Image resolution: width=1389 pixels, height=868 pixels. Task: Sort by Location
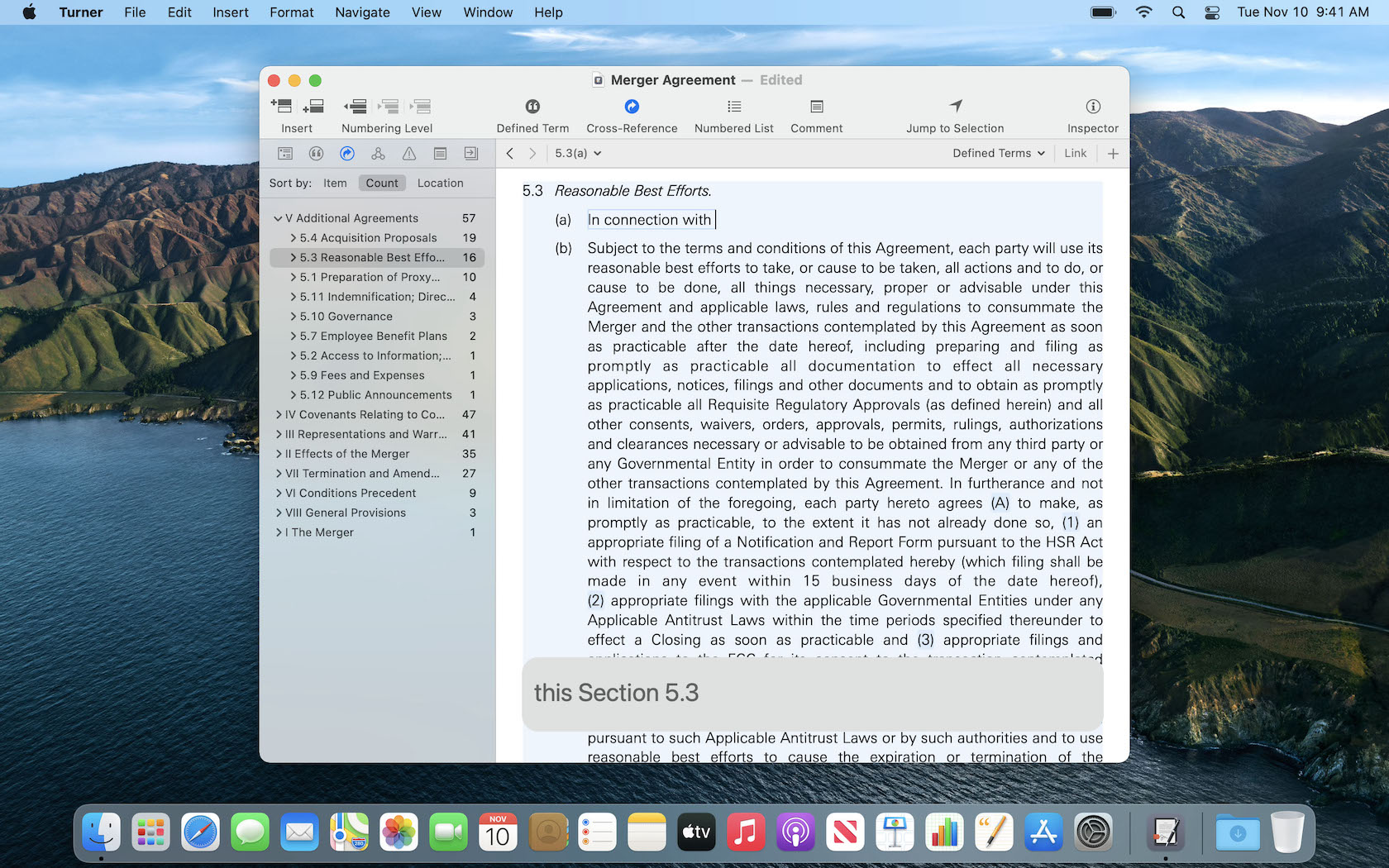tap(440, 183)
